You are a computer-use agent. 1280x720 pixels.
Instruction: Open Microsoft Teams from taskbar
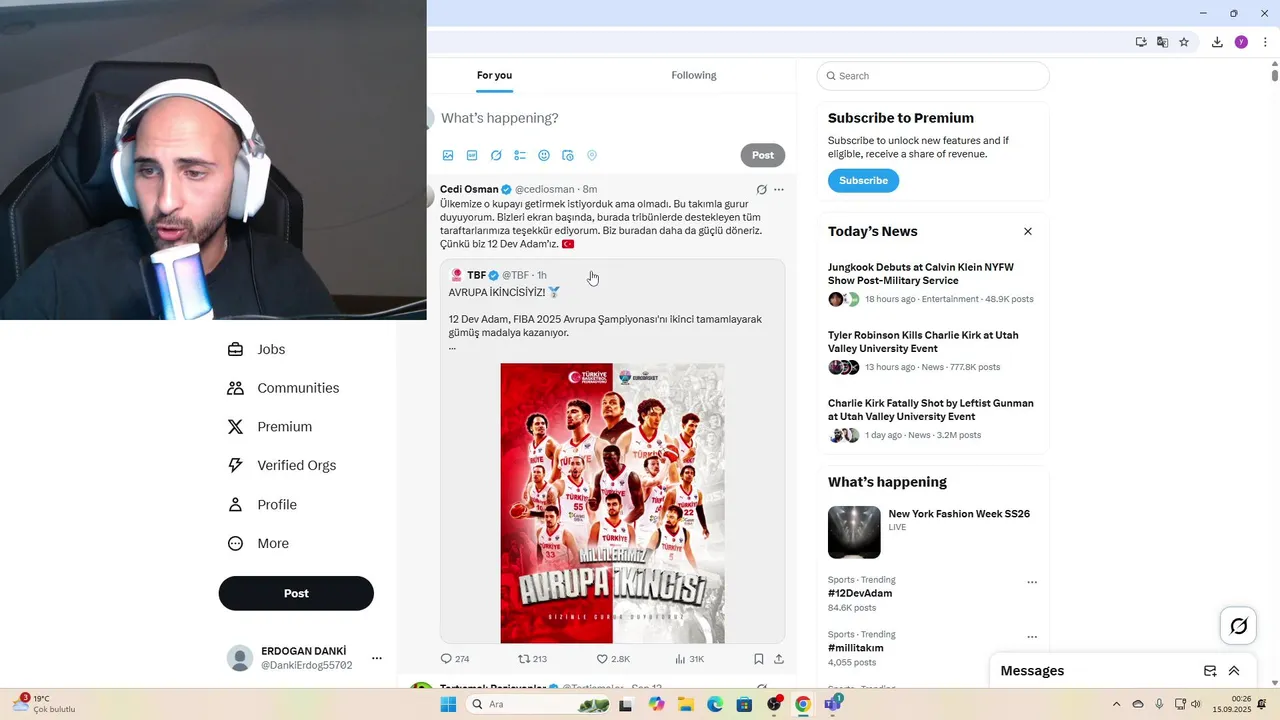click(x=833, y=704)
